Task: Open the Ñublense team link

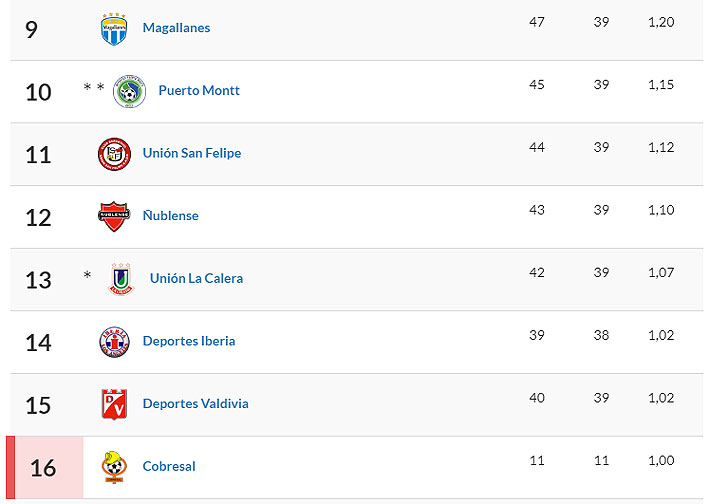Action: pyautogui.click(x=171, y=216)
